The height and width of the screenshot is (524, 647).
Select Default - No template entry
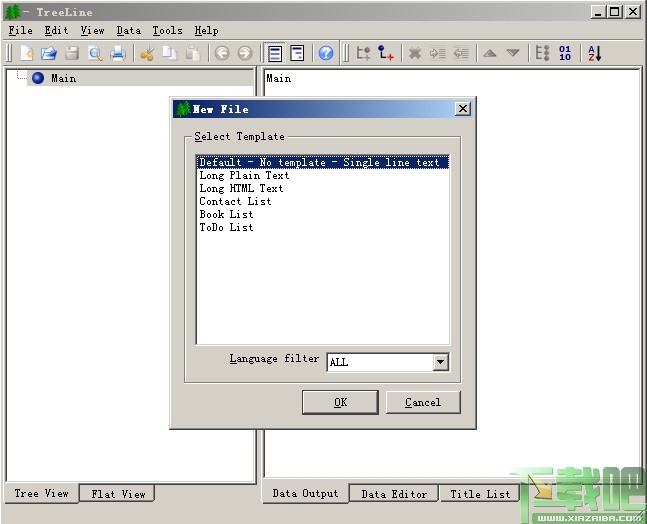point(323,162)
